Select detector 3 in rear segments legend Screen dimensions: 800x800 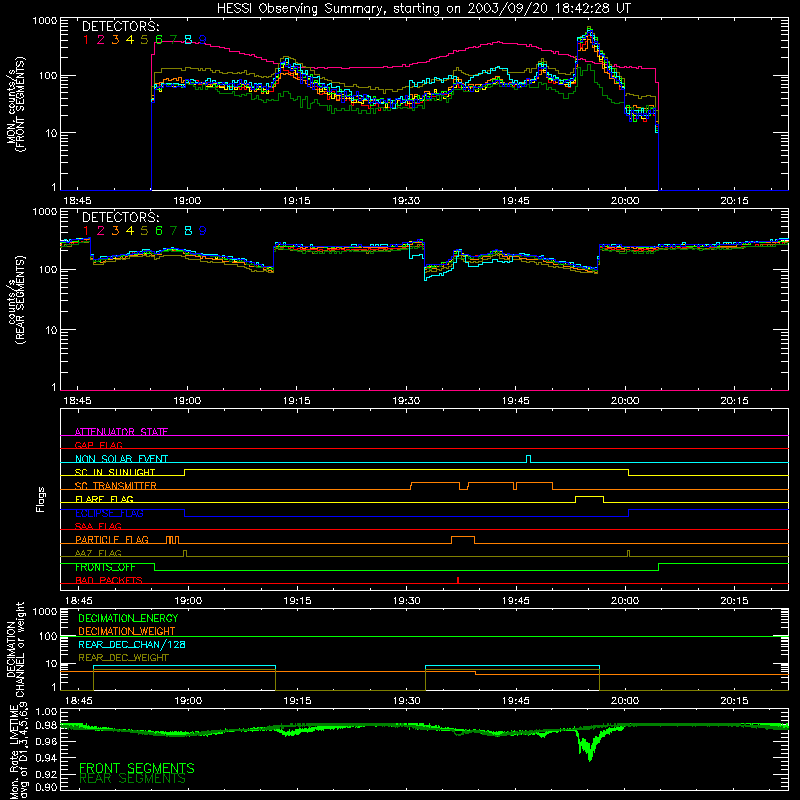[x=115, y=231]
